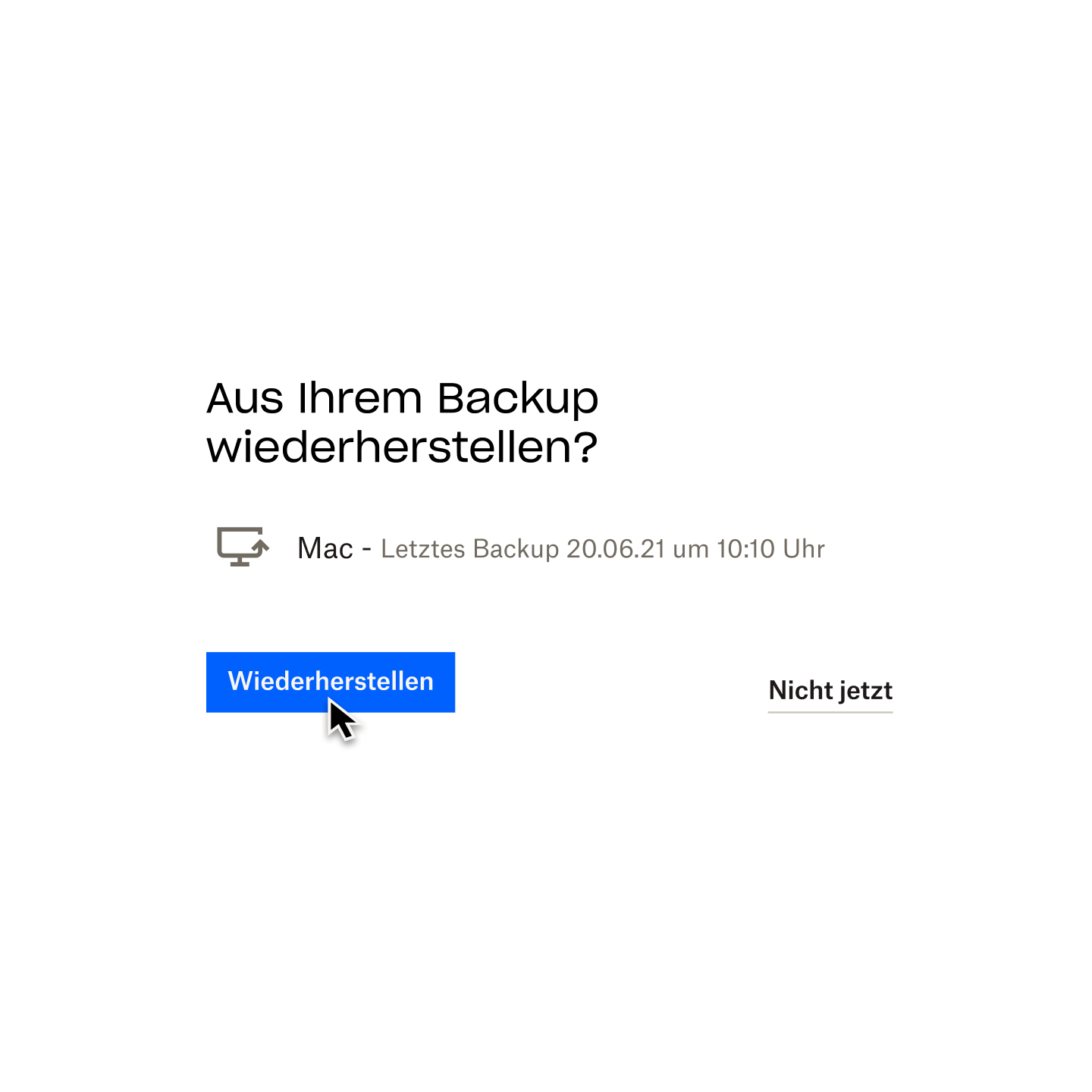The width and height of the screenshot is (1092, 1092).
Task: Confirm restore from the Mac backup
Action: [331, 682]
